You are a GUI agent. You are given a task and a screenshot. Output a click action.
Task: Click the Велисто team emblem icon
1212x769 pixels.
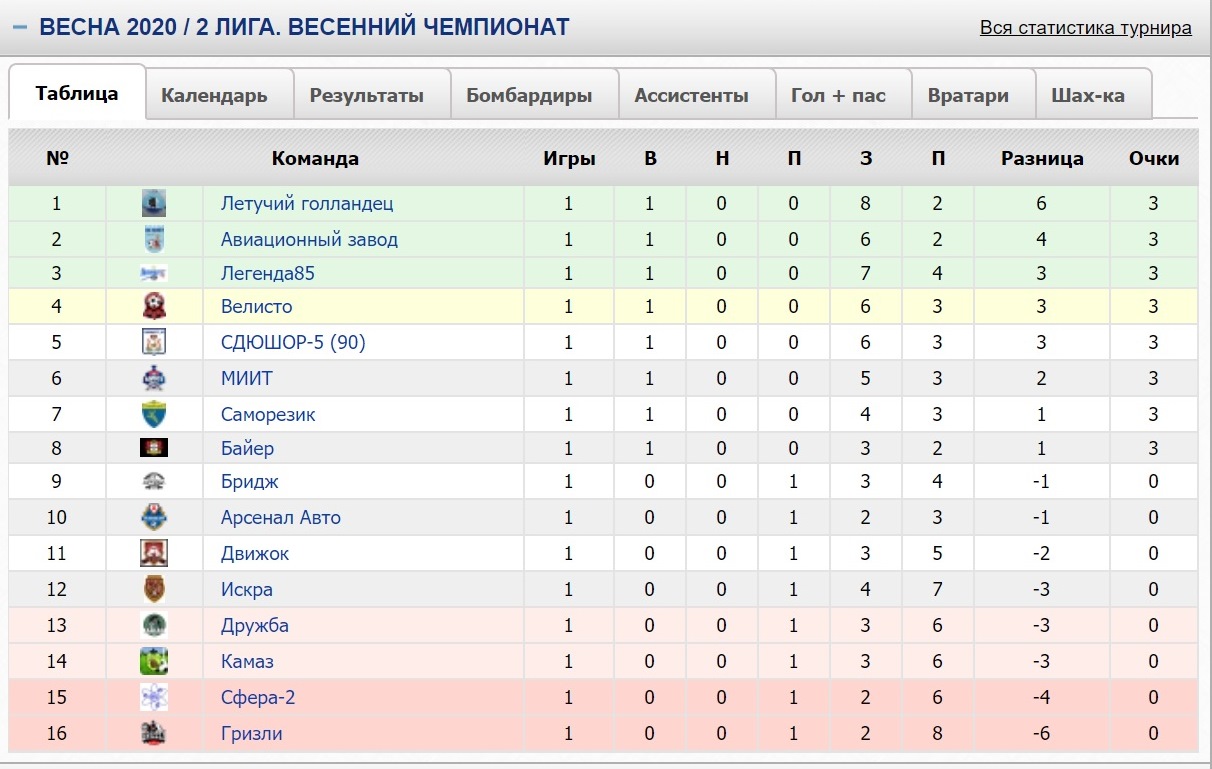point(154,306)
